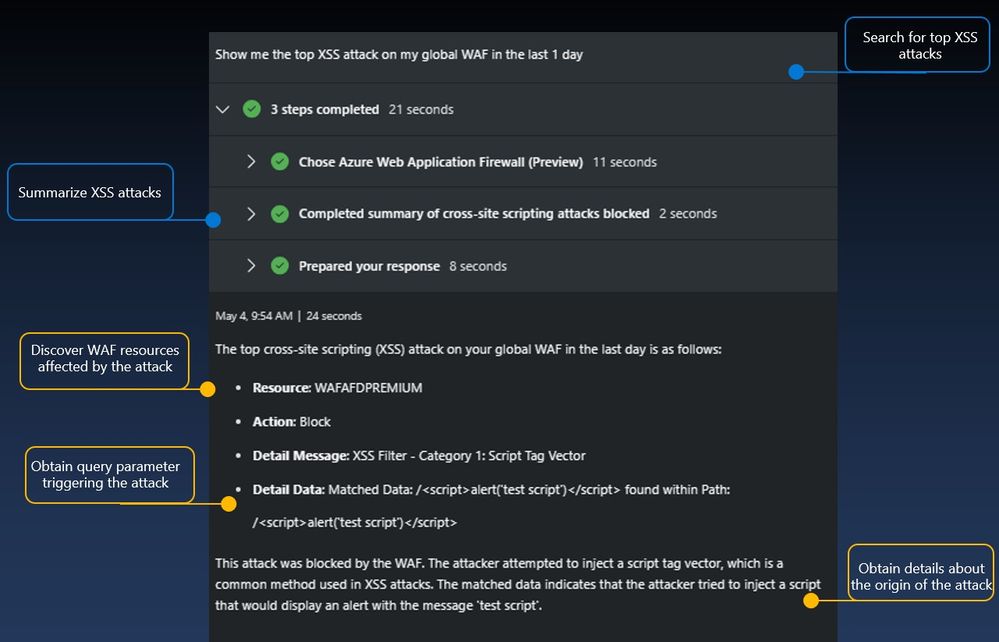
Task: Expand the Chose Azure Web Application Firewall step
Action: pyautogui.click(x=251, y=161)
